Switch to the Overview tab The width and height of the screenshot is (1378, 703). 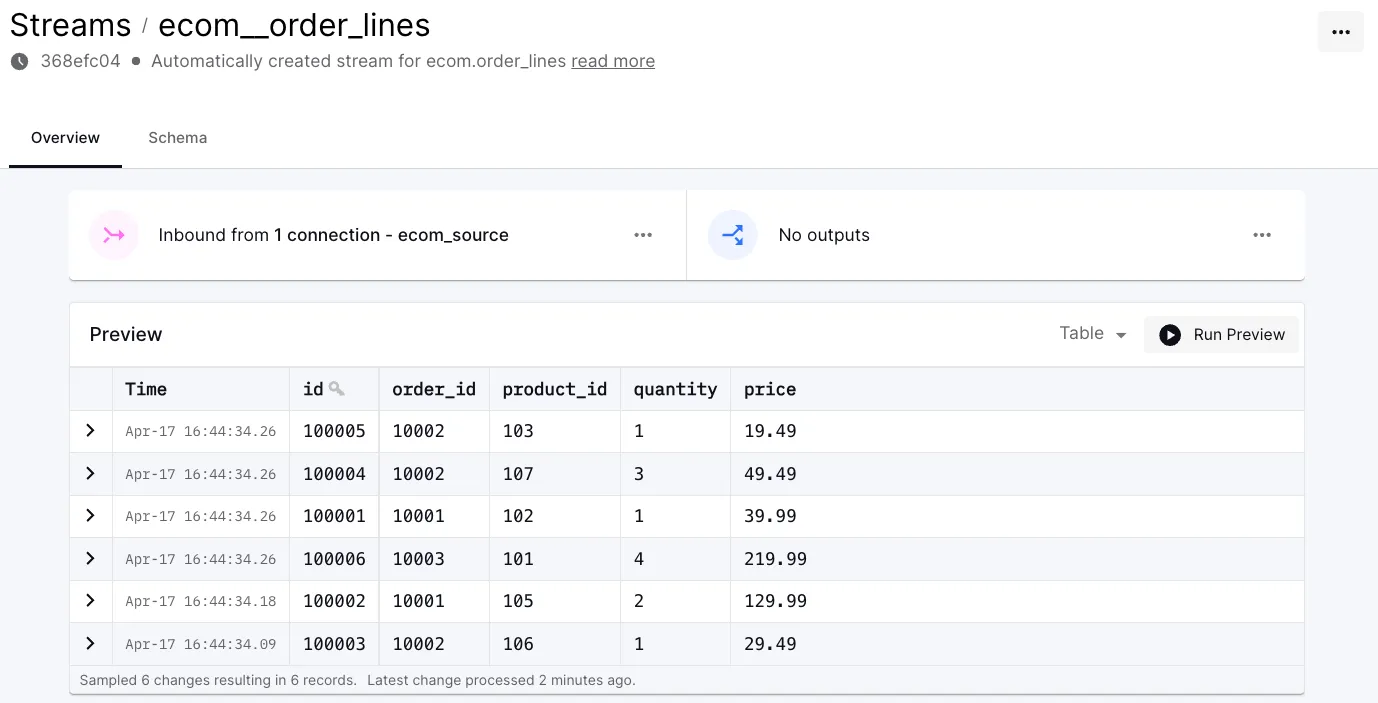(x=65, y=138)
